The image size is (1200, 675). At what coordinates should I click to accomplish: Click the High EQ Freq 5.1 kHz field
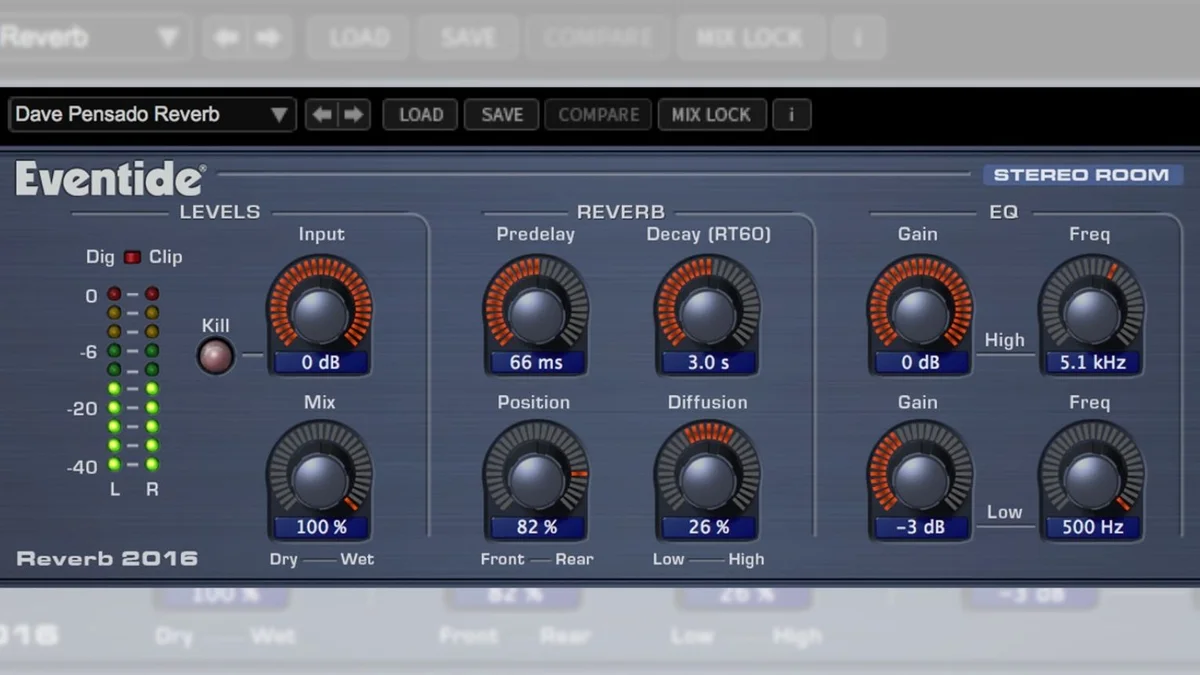coord(1091,362)
